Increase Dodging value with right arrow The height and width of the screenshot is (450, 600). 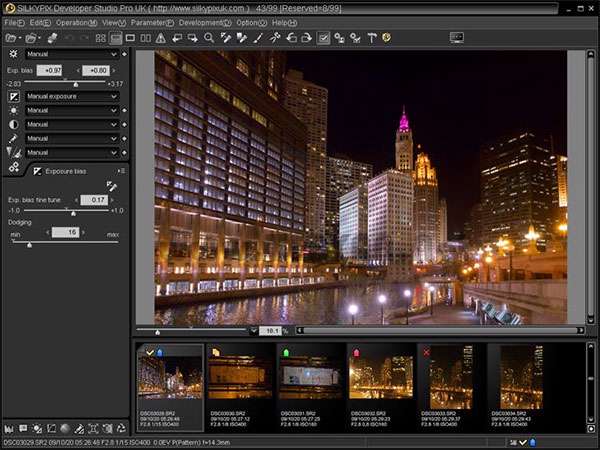(83, 232)
